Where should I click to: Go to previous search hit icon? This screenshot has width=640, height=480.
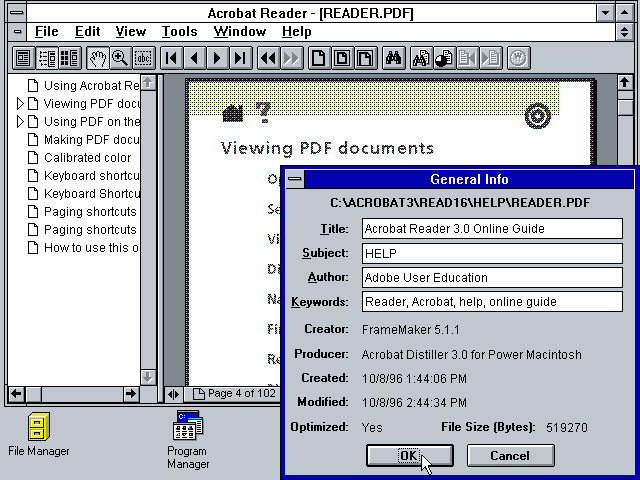(467, 58)
